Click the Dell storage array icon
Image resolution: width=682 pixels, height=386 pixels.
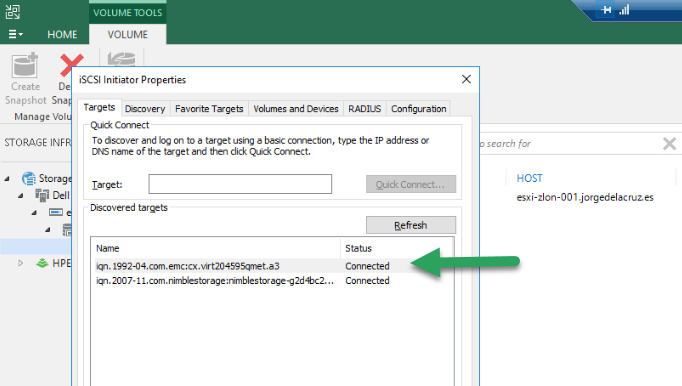click(x=42, y=195)
